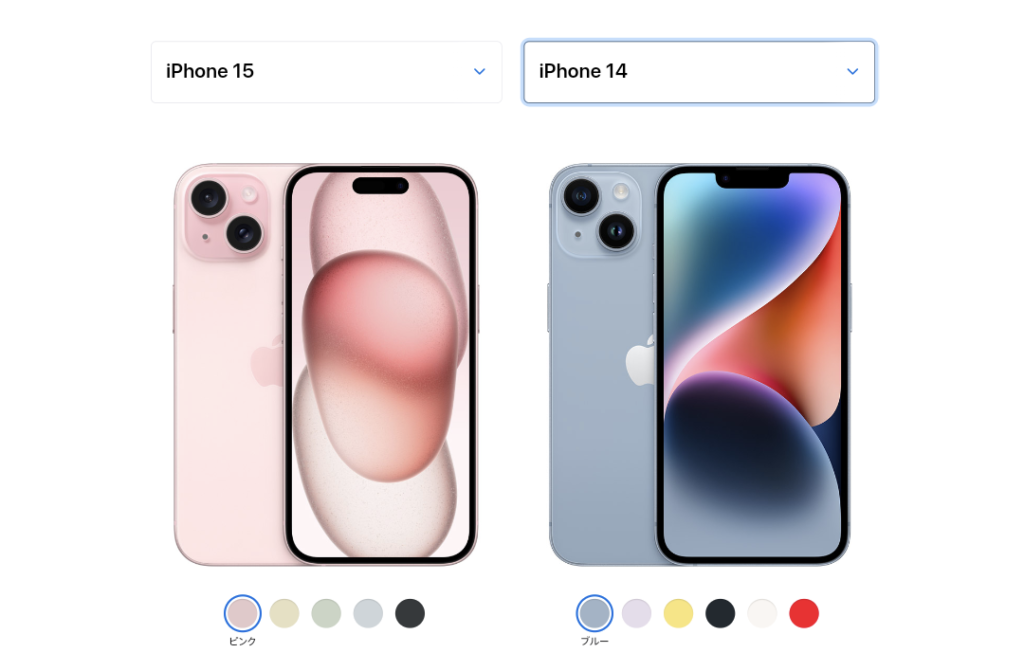The height and width of the screenshot is (671, 1024).
Task: Select the green iPhone 15 color swatch
Action: click(326, 613)
